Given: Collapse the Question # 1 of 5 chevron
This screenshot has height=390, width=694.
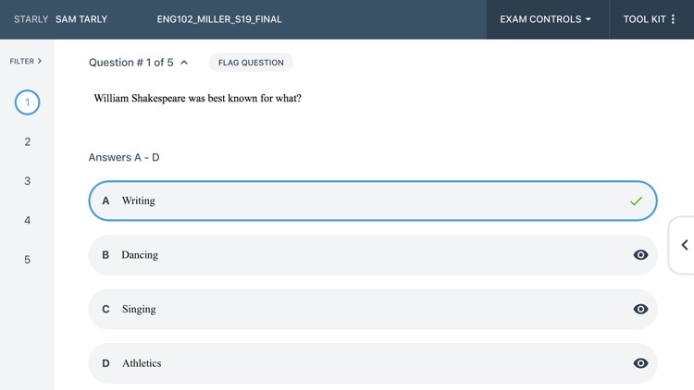Looking at the screenshot, I should 184,63.
